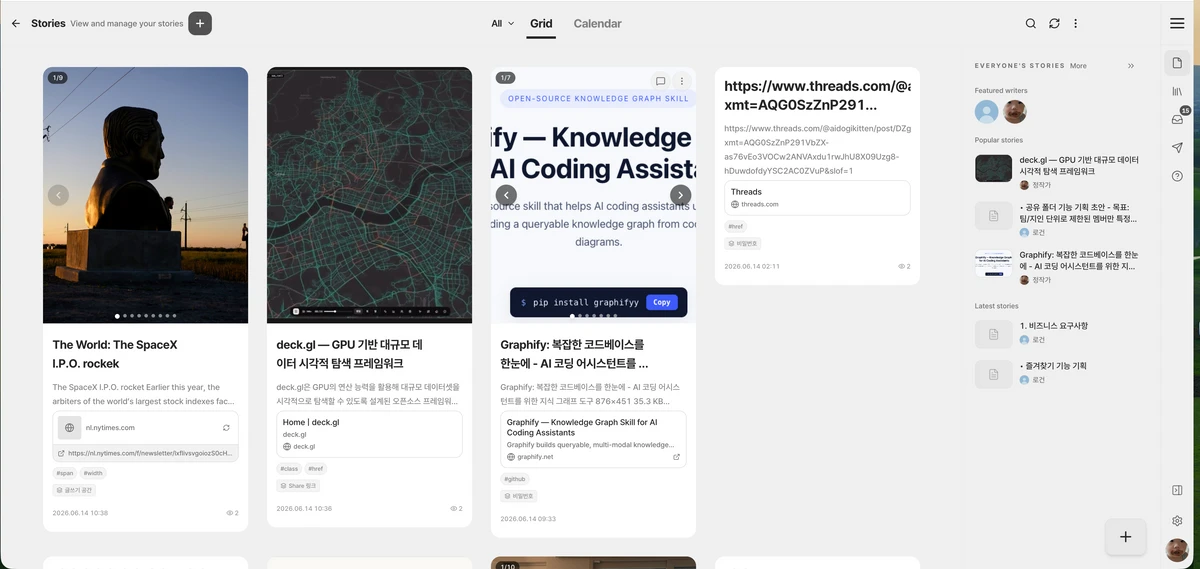1200x569 pixels.
Task: Click the #github tag on Graphify card
Action: [515, 479]
